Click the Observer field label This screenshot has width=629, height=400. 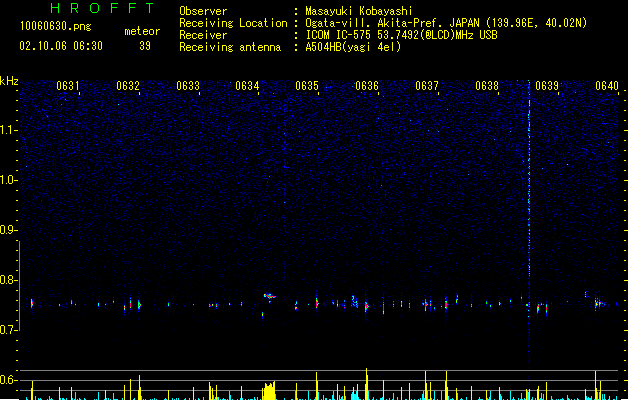coord(203,11)
